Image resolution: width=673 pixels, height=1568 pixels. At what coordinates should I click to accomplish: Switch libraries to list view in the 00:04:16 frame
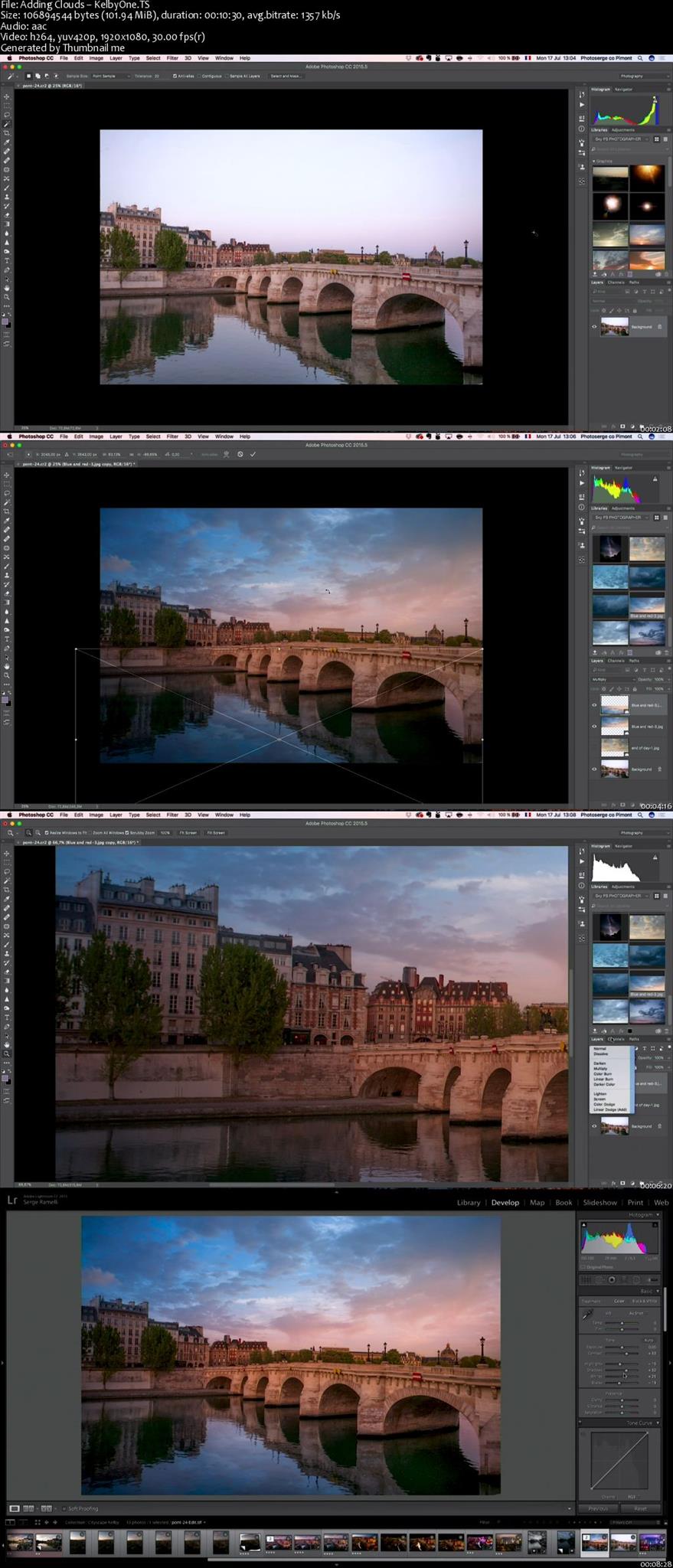(x=665, y=518)
